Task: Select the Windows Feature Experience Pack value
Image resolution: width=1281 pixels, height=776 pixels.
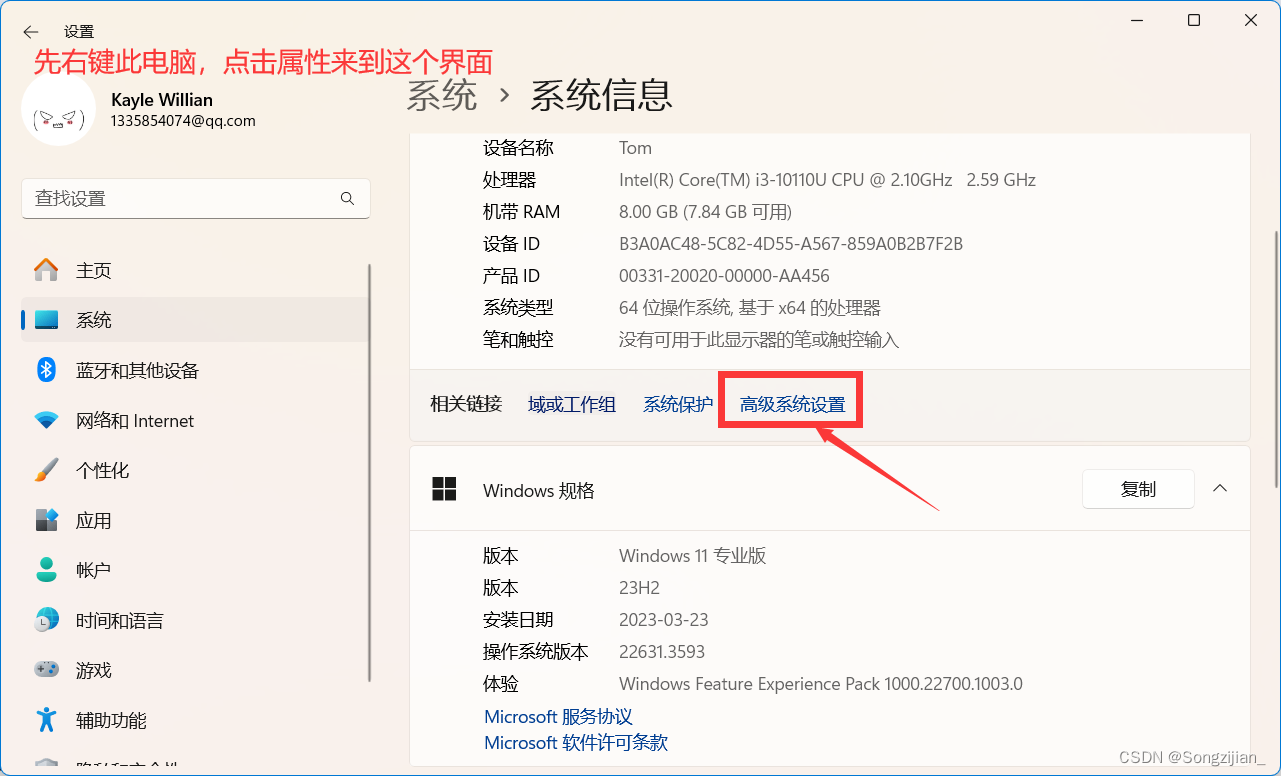Action: (821, 684)
